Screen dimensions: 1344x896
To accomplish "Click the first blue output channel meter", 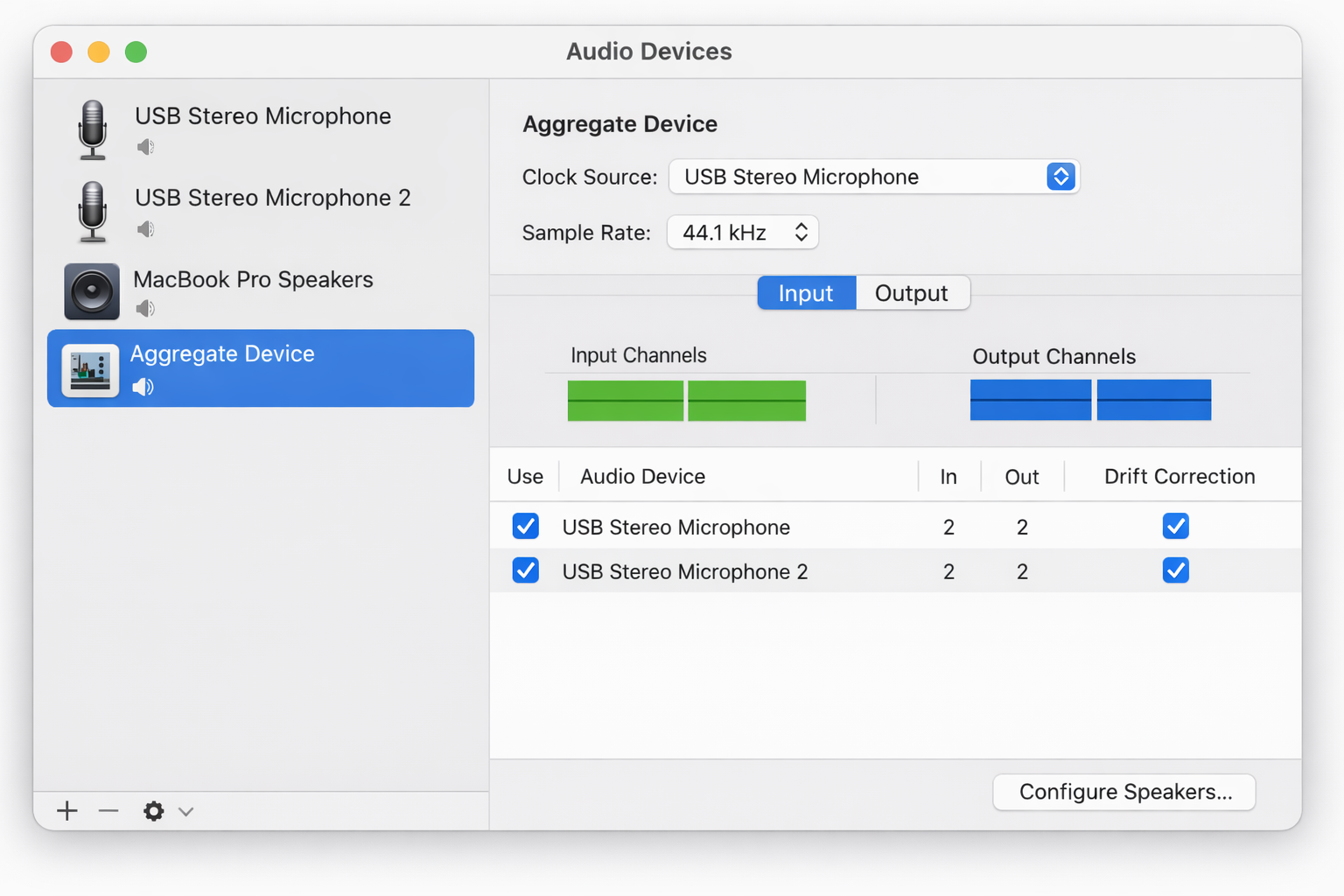I will [1031, 400].
